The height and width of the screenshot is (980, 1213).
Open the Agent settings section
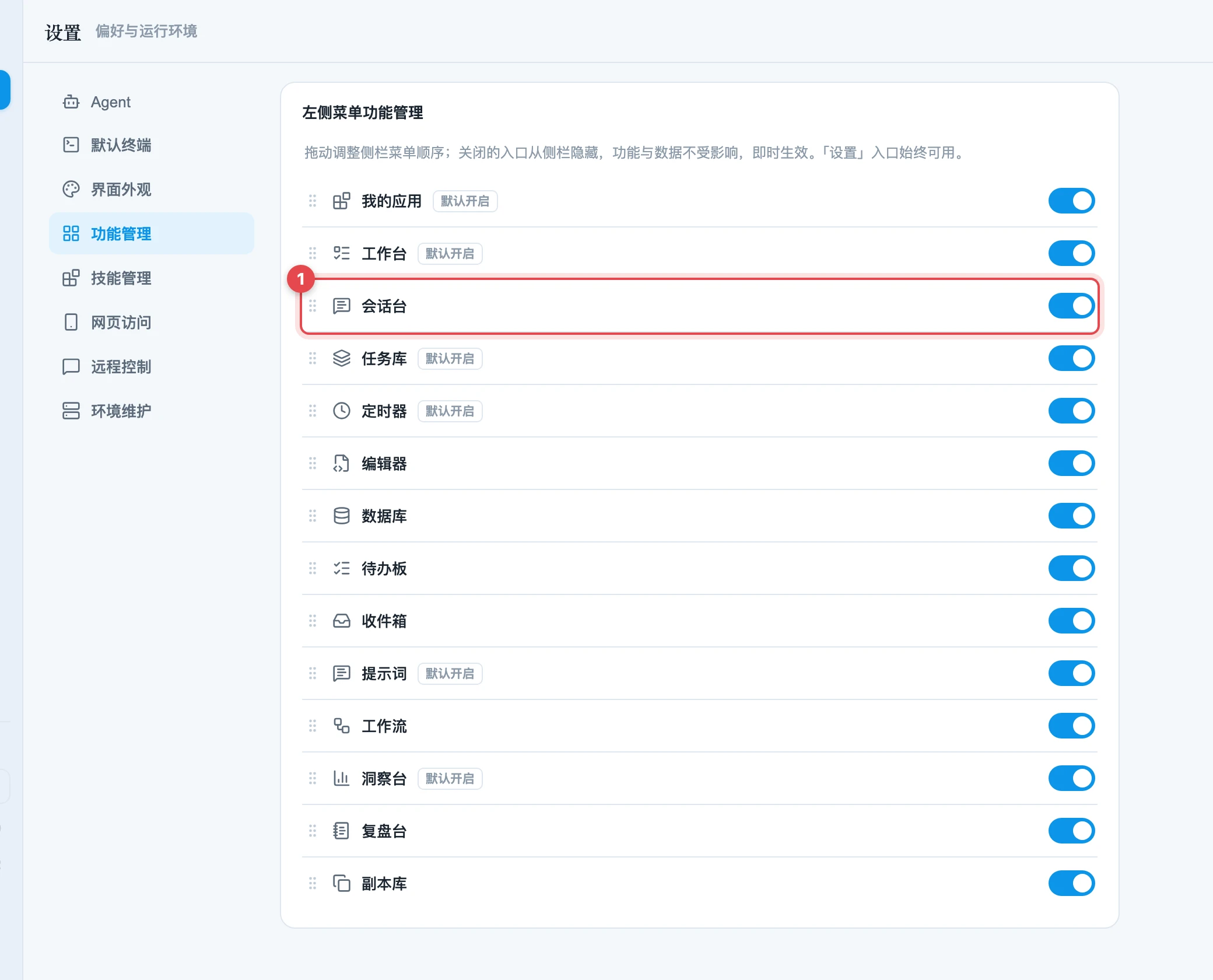click(x=152, y=102)
